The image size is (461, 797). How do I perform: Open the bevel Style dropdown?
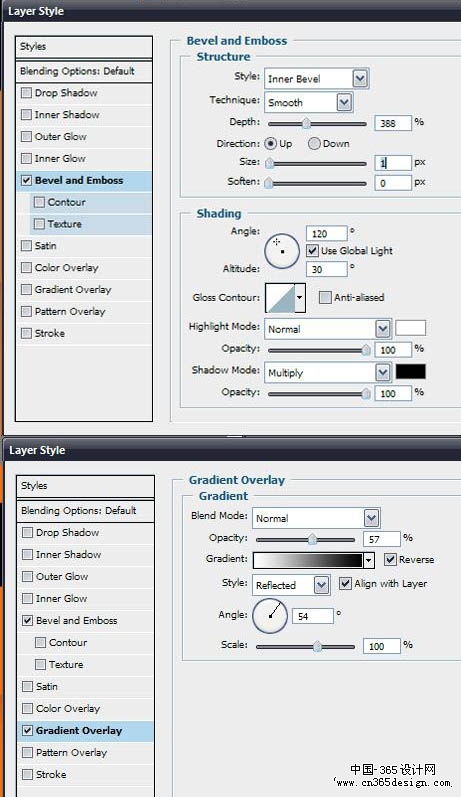tap(360, 79)
